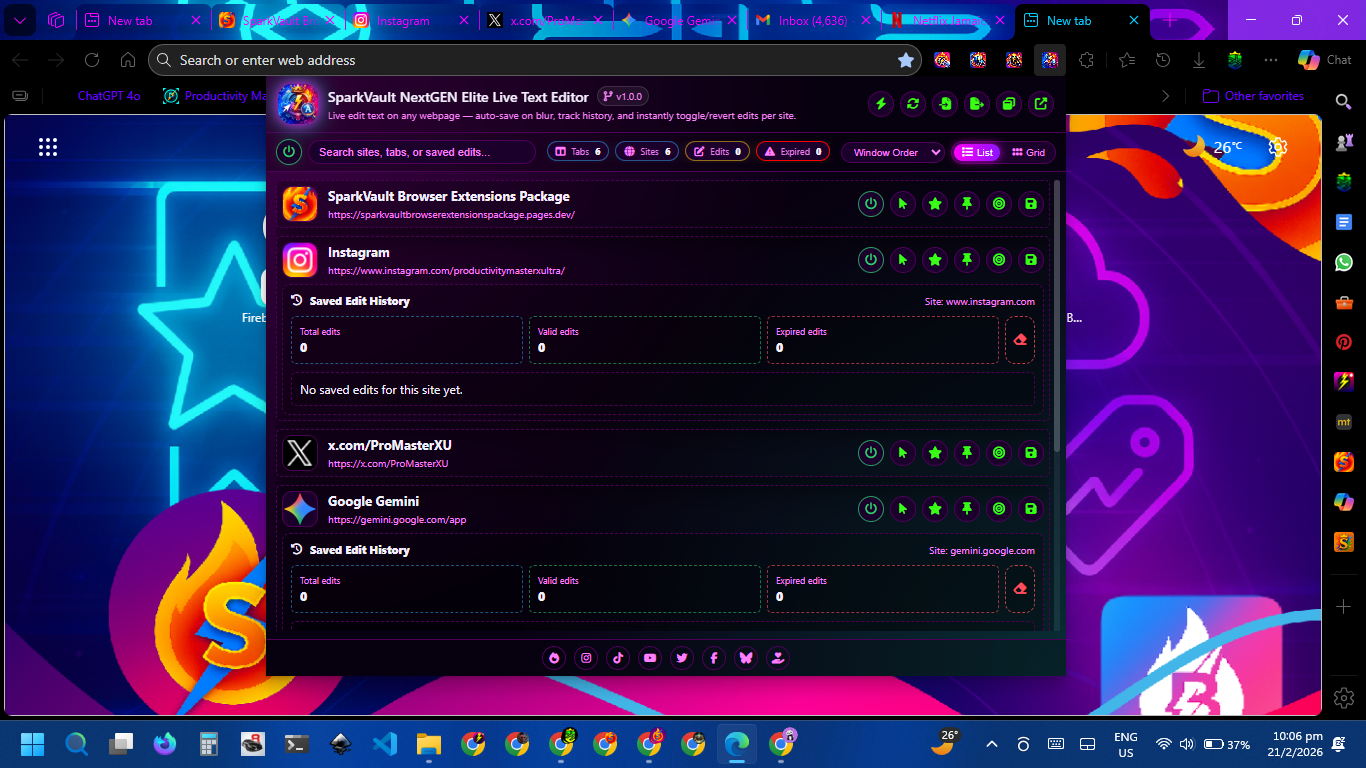Switch to the Instagram browser tab
Viewport: 1366px width, 768px height.
[403, 20]
